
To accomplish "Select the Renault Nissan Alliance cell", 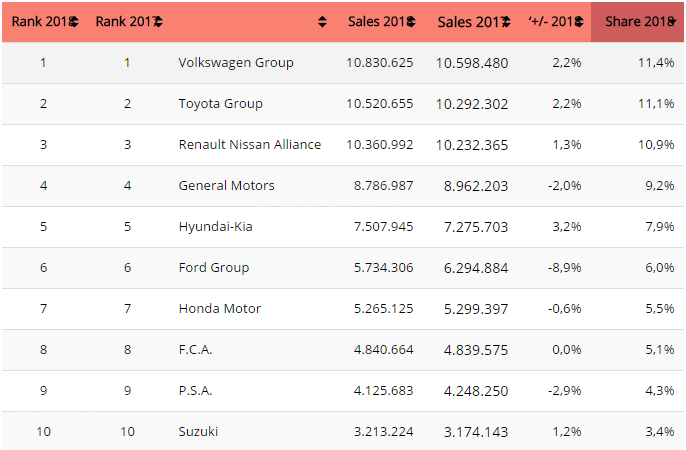I will pyautogui.click(x=250, y=145).
